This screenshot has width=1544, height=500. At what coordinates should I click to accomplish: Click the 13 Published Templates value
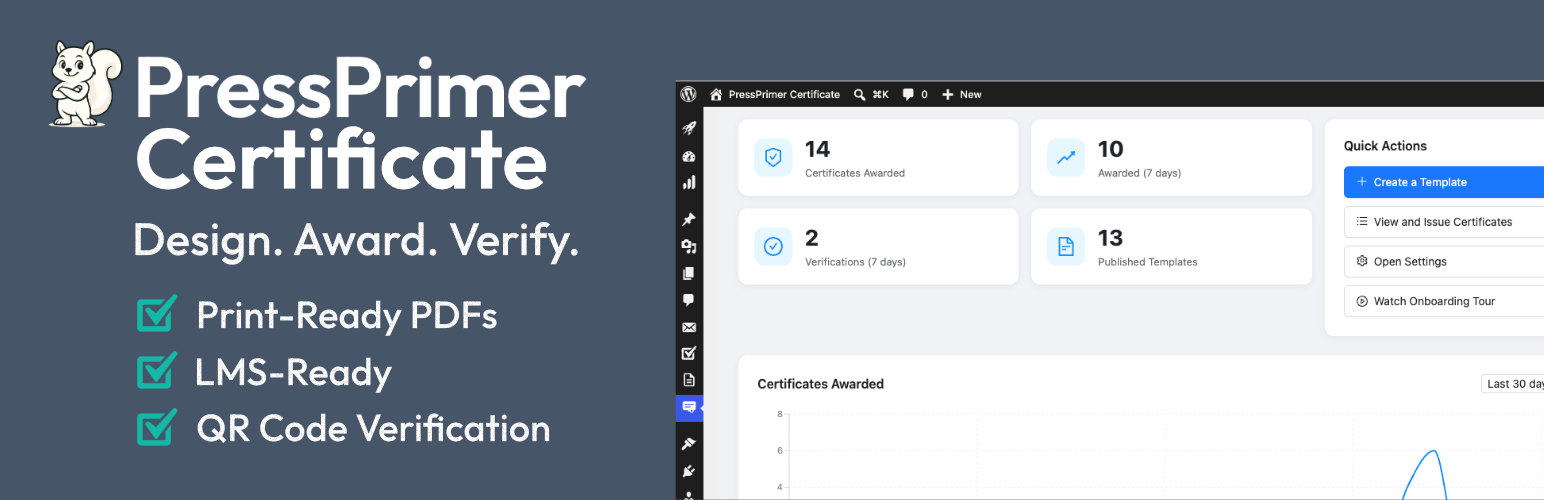1110,238
